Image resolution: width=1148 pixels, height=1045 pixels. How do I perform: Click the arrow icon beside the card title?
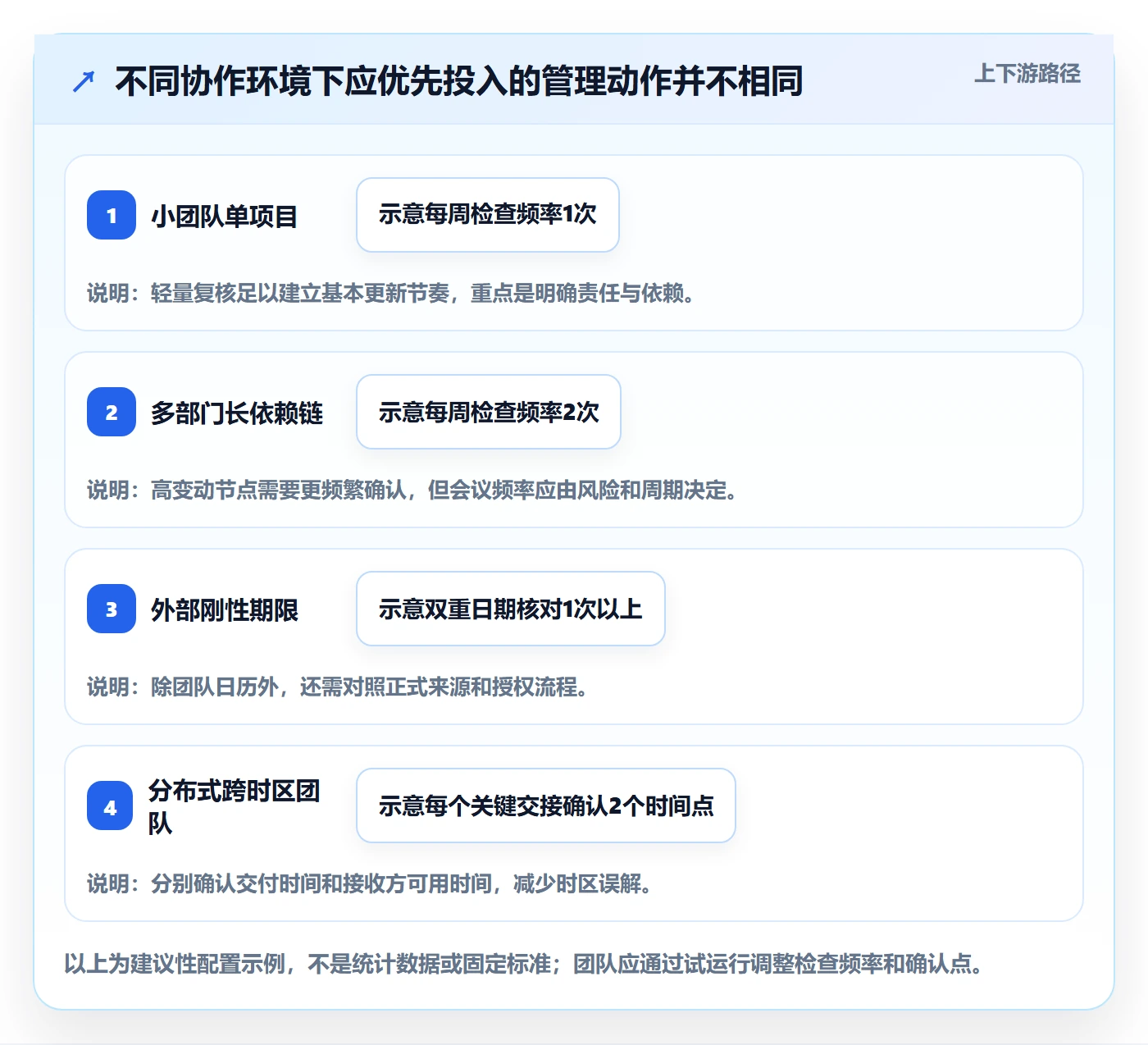84,81
